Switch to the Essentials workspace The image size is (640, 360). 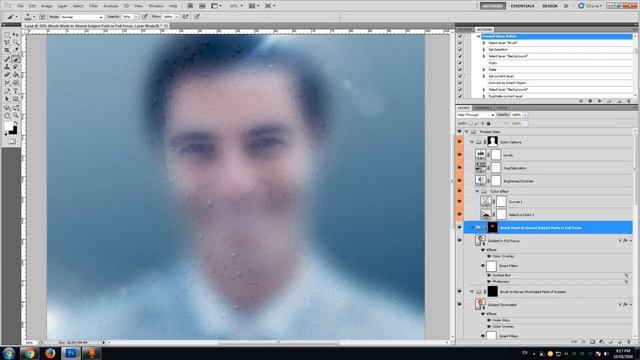(522, 6)
